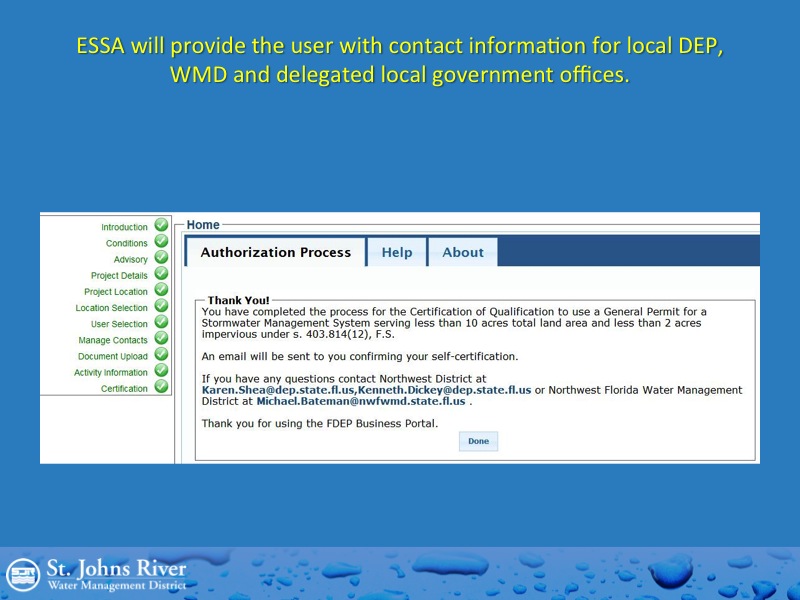This screenshot has height=600, width=800.
Task: Click the Certification step checkmark icon
Action: click(161, 388)
